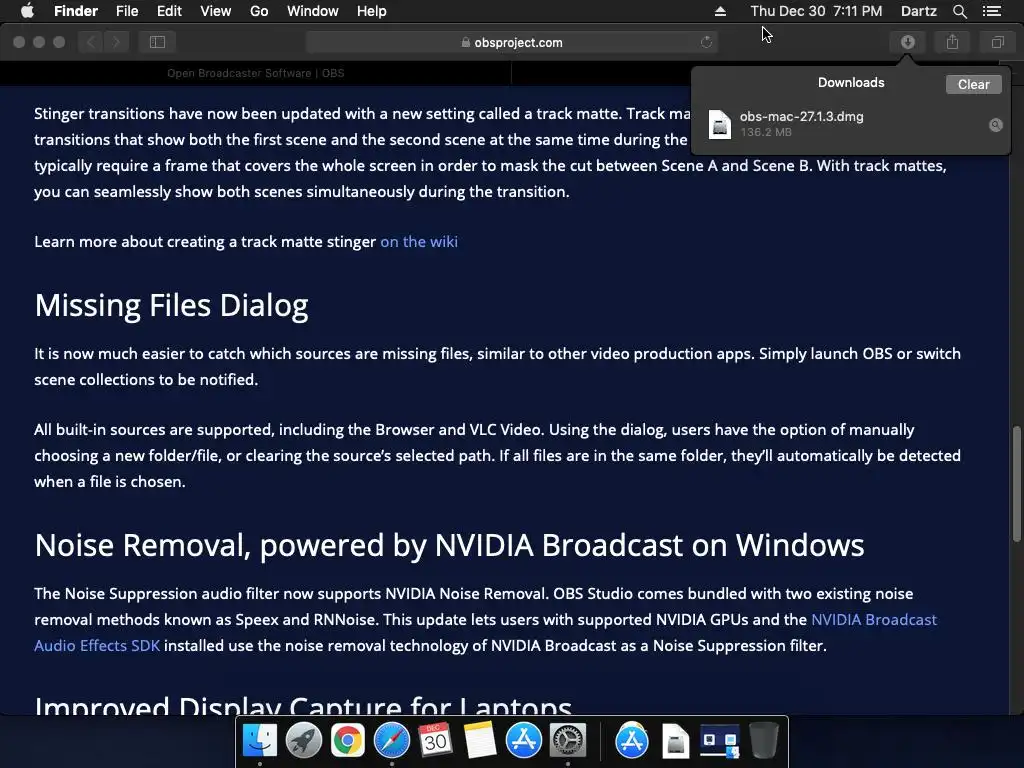The image size is (1024, 768).
Task: Click the date and time in menu bar
Action: 816,11
